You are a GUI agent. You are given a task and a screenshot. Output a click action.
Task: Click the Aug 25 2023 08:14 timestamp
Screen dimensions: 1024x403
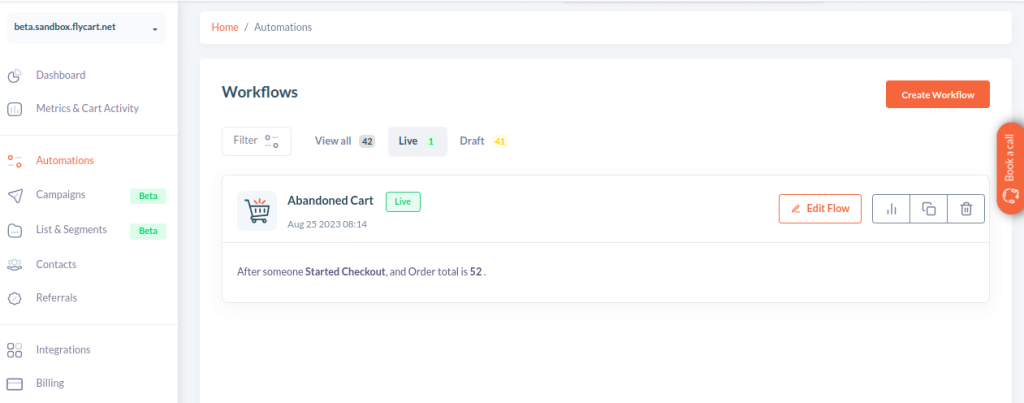[327, 224]
